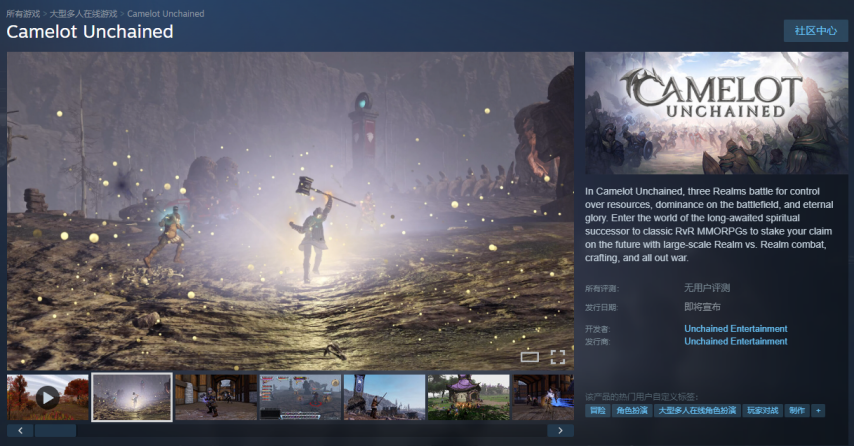Viewport: 854px width, 446px height.
Task: Click the 所有游戏 breadcrumb link
Action: point(23,14)
